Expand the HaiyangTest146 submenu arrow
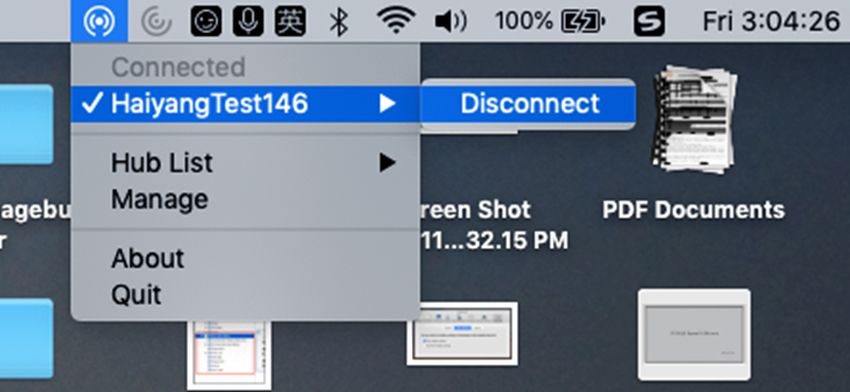 (x=387, y=104)
